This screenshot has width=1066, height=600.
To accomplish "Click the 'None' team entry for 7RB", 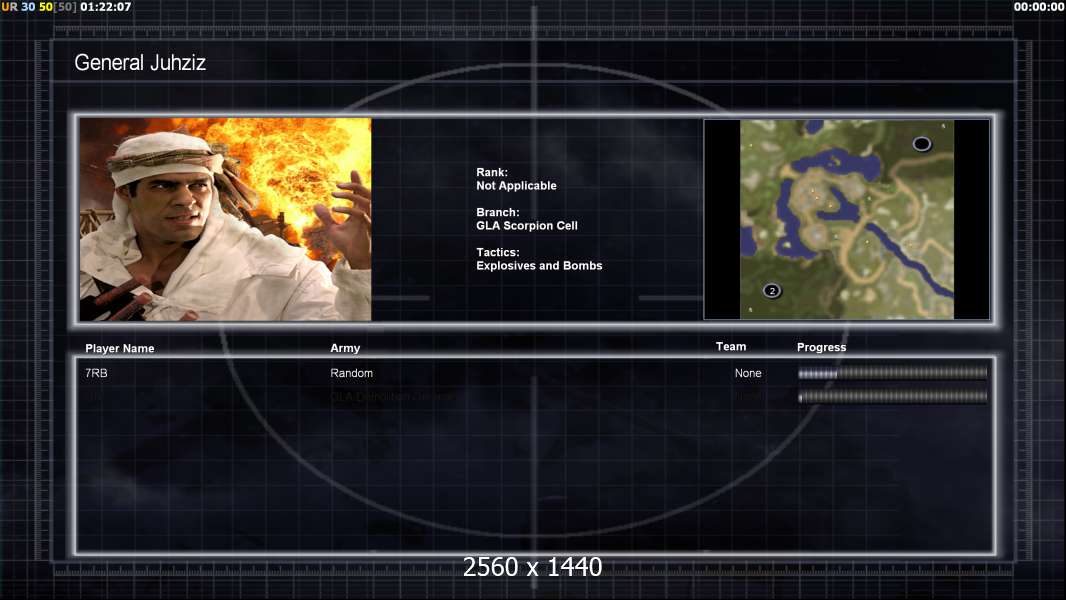I will (x=748, y=373).
